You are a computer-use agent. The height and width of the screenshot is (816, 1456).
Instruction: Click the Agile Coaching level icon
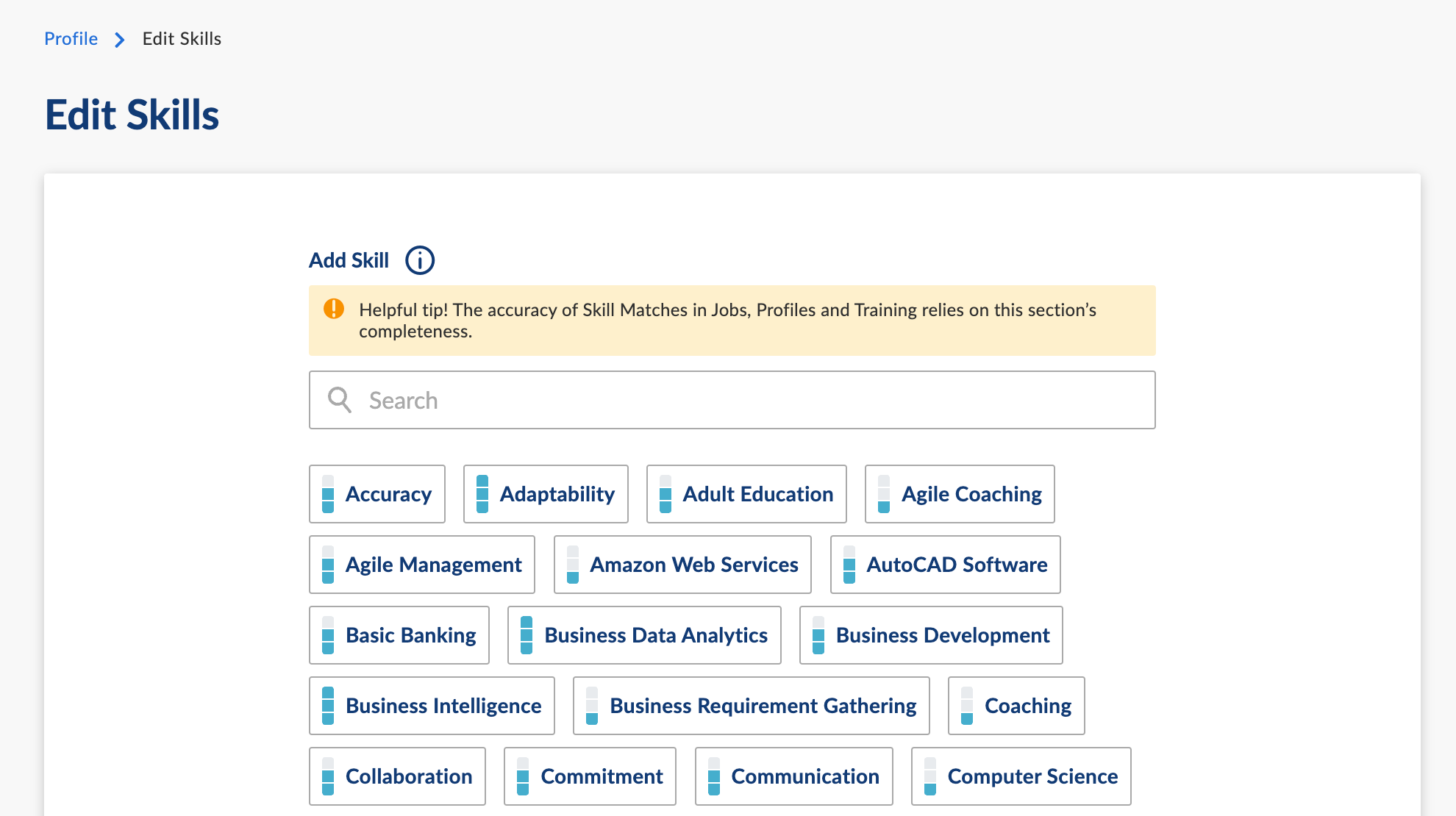point(884,494)
